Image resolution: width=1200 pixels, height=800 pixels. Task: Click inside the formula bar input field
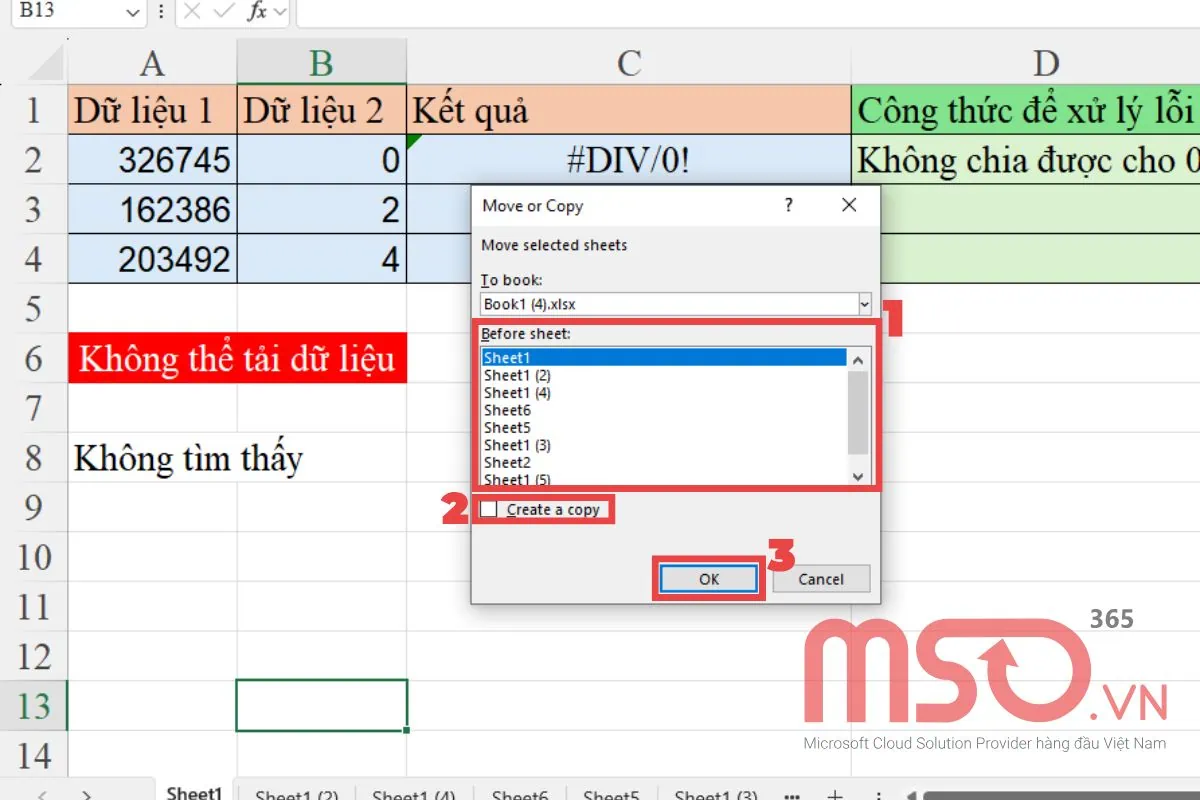[600, 14]
